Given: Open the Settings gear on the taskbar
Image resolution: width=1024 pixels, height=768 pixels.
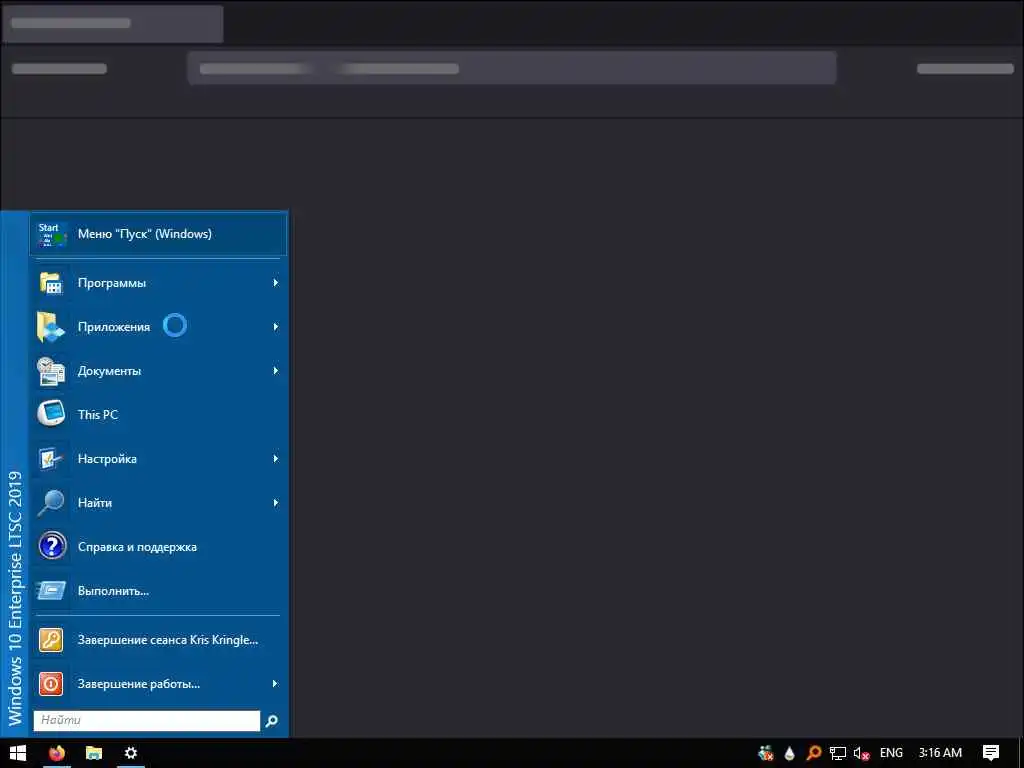Looking at the screenshot, I should pyautogui.click(x=131, y=753).
